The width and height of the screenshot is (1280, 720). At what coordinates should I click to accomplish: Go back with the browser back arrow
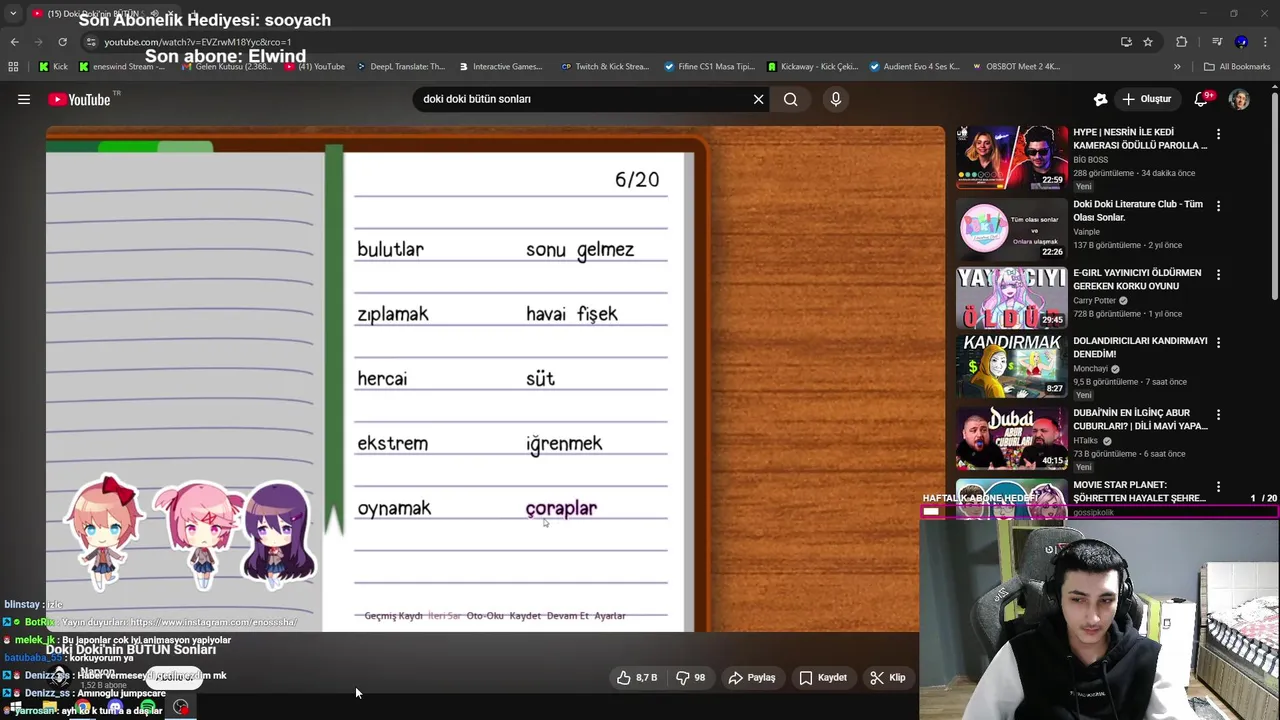coord(14,42)
